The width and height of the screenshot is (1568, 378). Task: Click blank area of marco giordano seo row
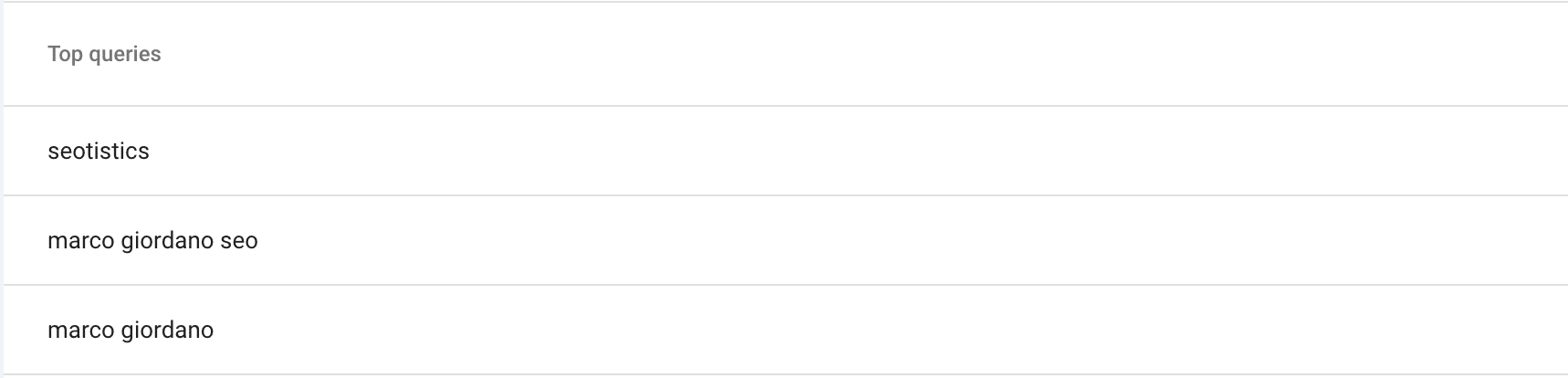pyautogui.click(x=913, y=240)
